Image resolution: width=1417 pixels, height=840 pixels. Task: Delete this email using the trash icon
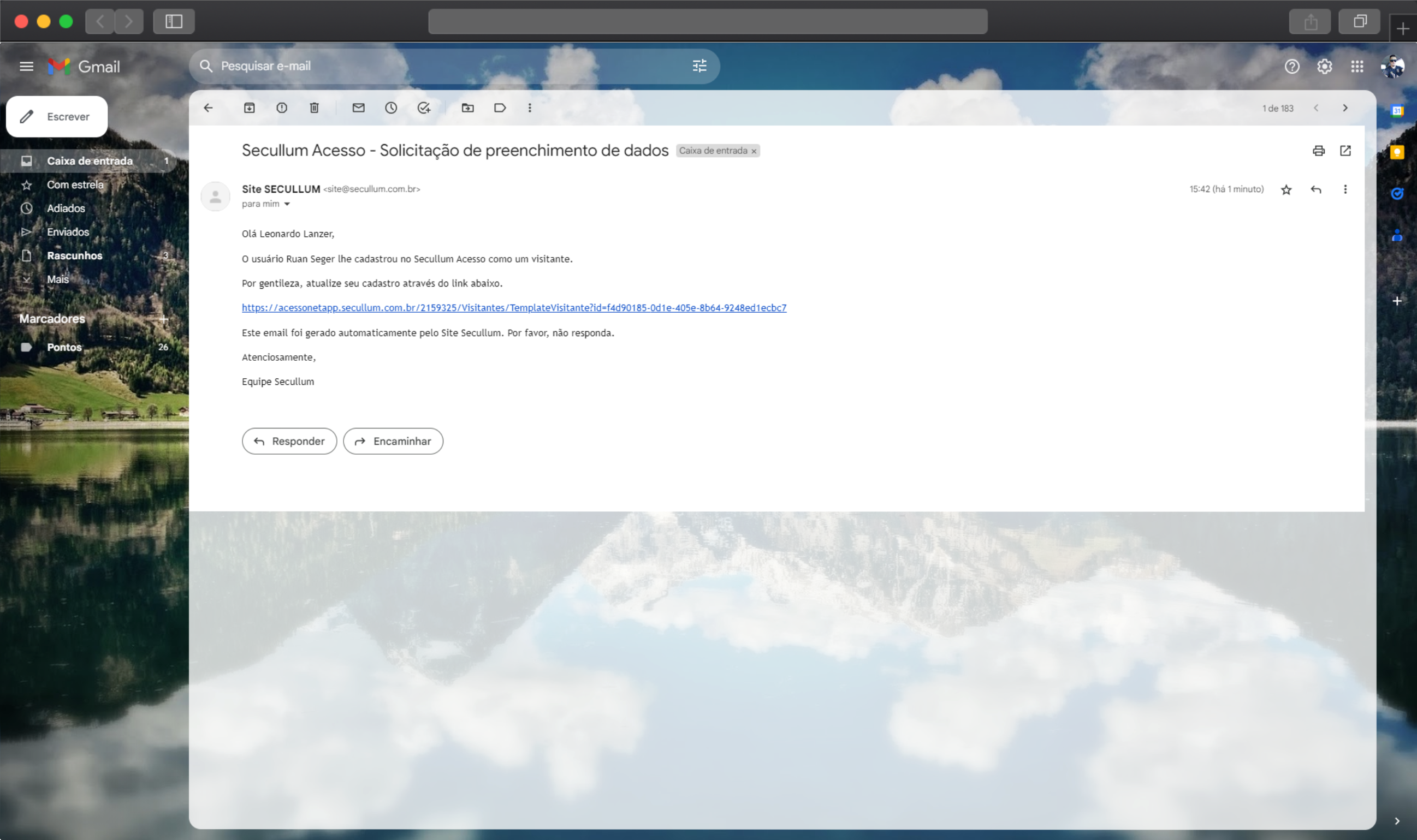(314, 108)
